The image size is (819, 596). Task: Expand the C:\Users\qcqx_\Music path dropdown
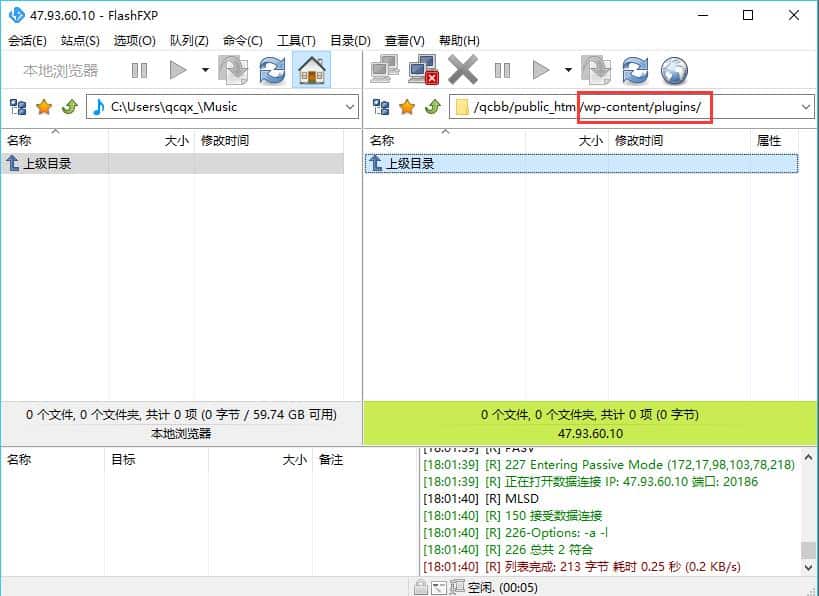pyautogui.click(x=349, y=107)
